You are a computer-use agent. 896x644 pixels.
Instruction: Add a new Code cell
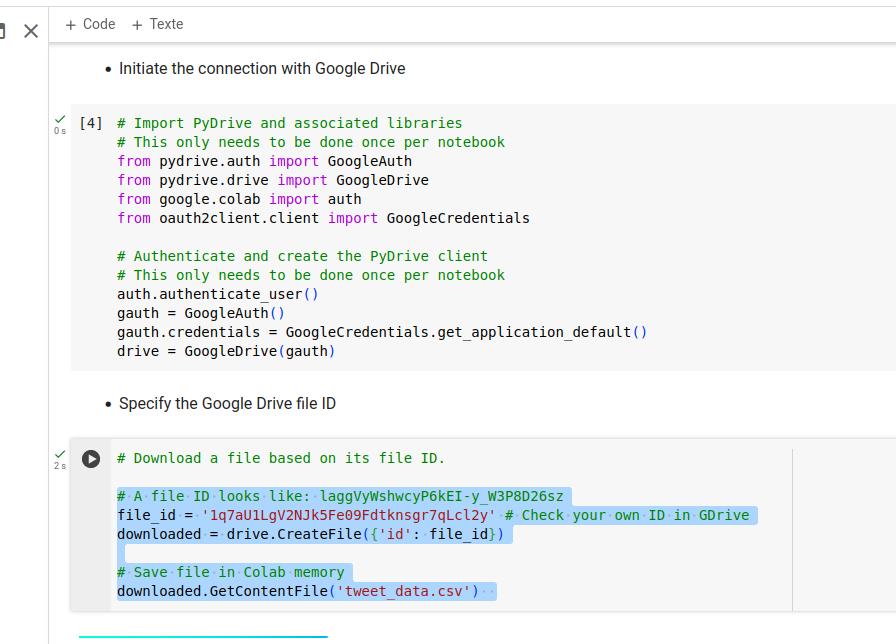[x=90, y=24]
